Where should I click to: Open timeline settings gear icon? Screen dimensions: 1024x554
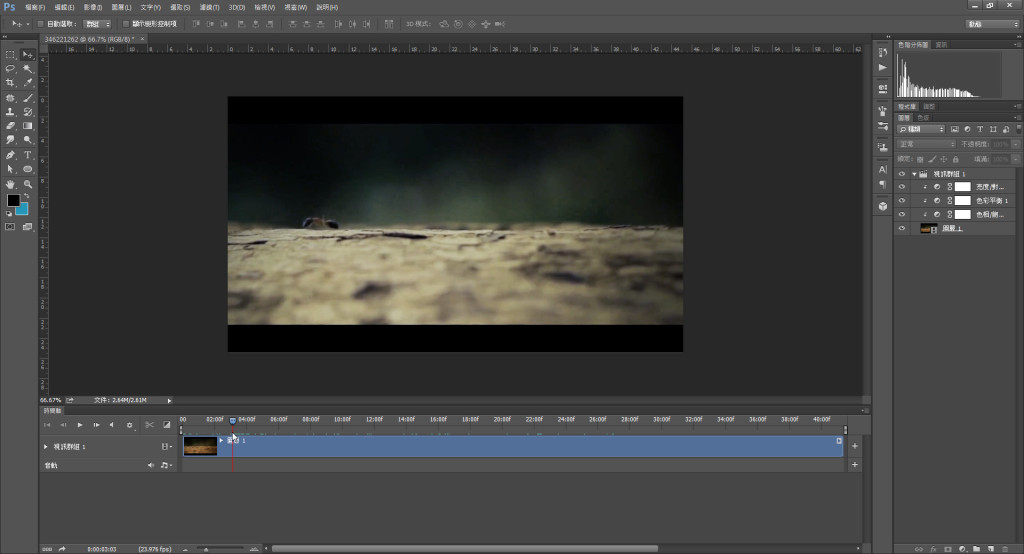click(x=129, y=425)
